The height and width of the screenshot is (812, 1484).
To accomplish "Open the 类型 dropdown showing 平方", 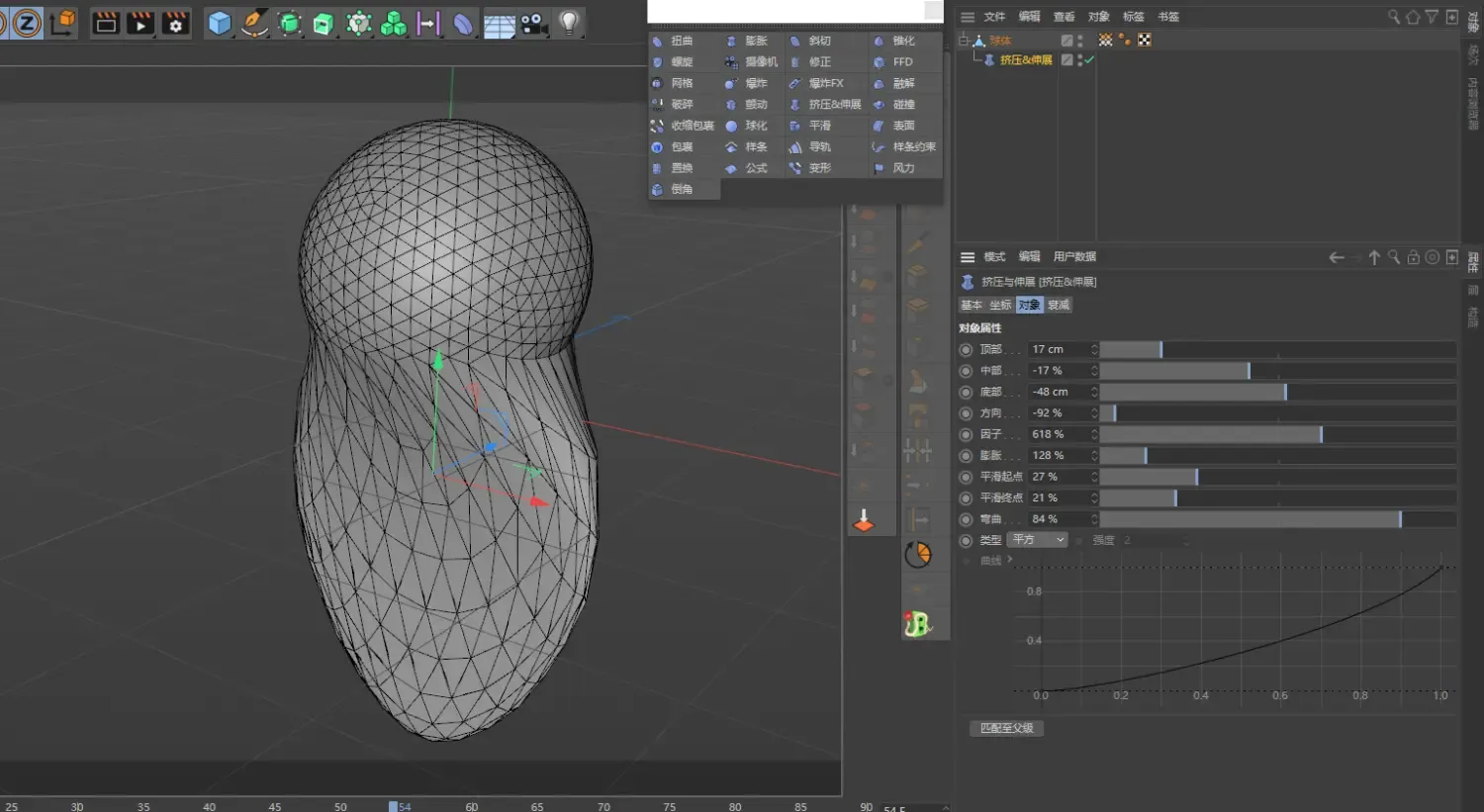I will pos(1038,540).
